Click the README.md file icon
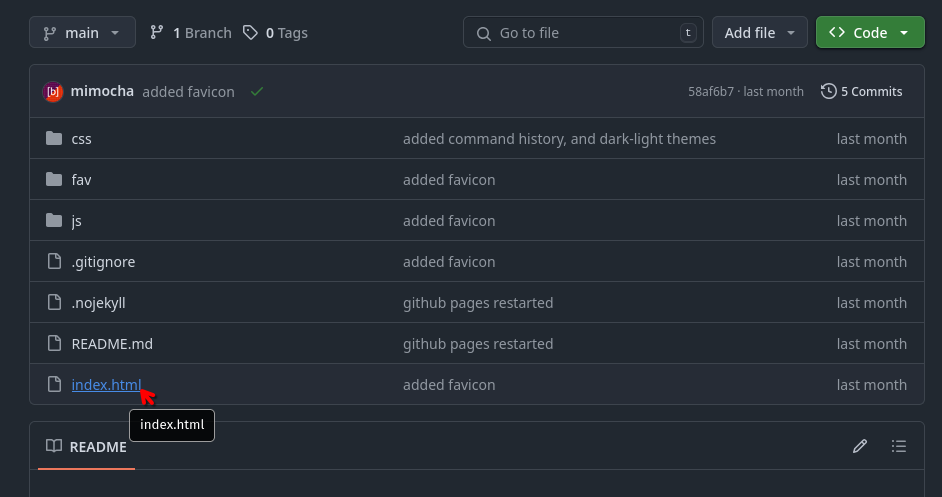Viewport: 942px width, 497px height. point(54,343)
